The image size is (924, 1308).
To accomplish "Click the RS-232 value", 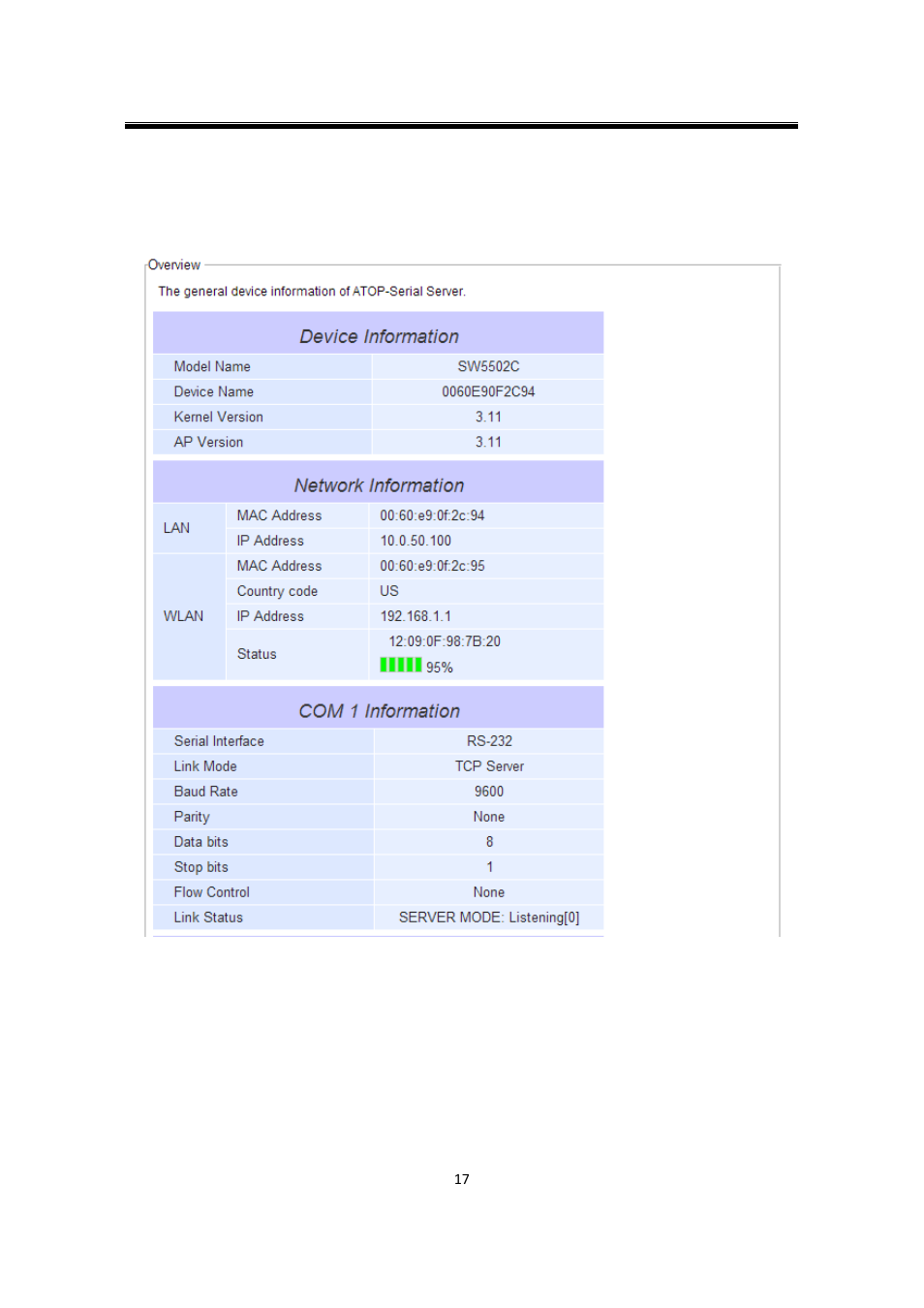I will tap(489, 741).
